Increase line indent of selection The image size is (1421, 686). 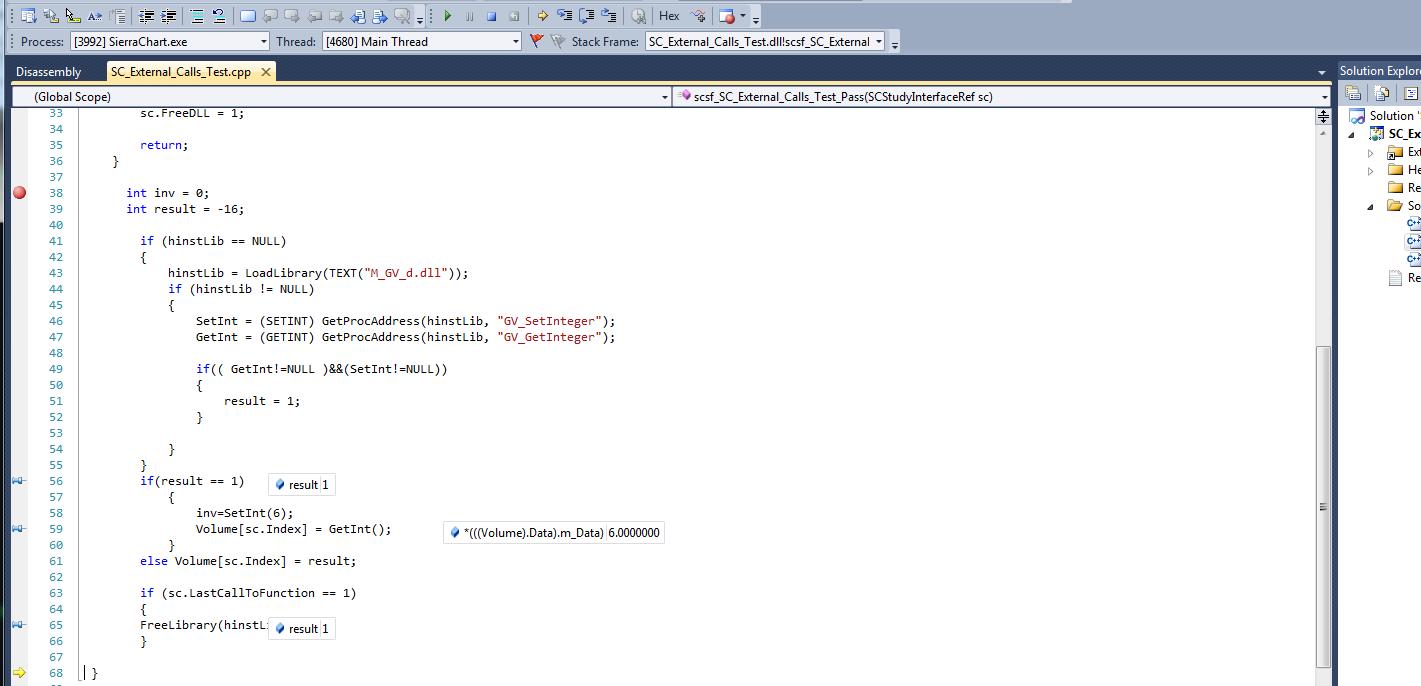click(168, 16)
